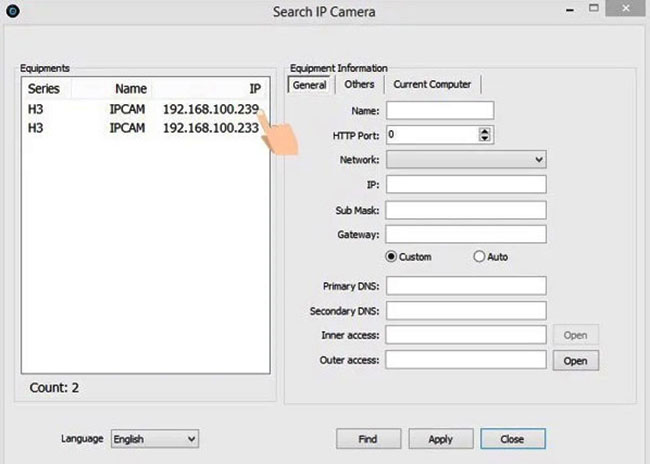Click the Series column header
The image size is (650, 464).
point(46,89)
